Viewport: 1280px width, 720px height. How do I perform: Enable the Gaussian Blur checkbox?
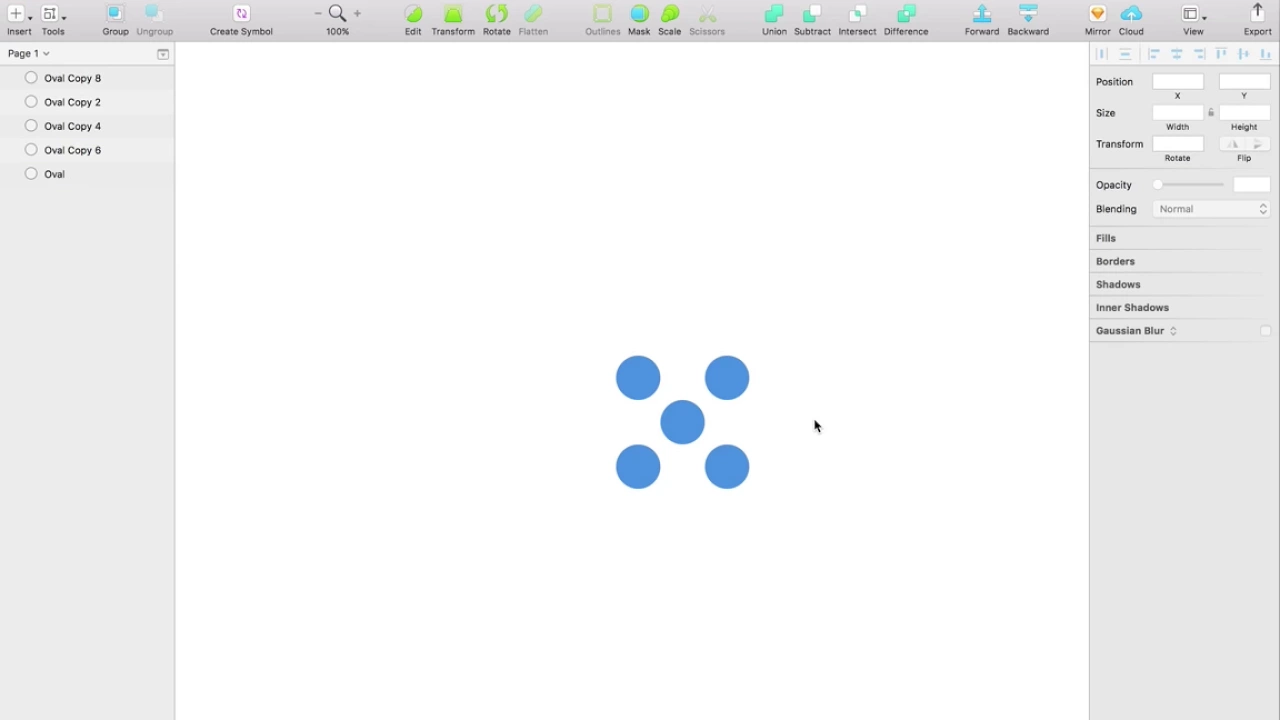pos(1265,331)
